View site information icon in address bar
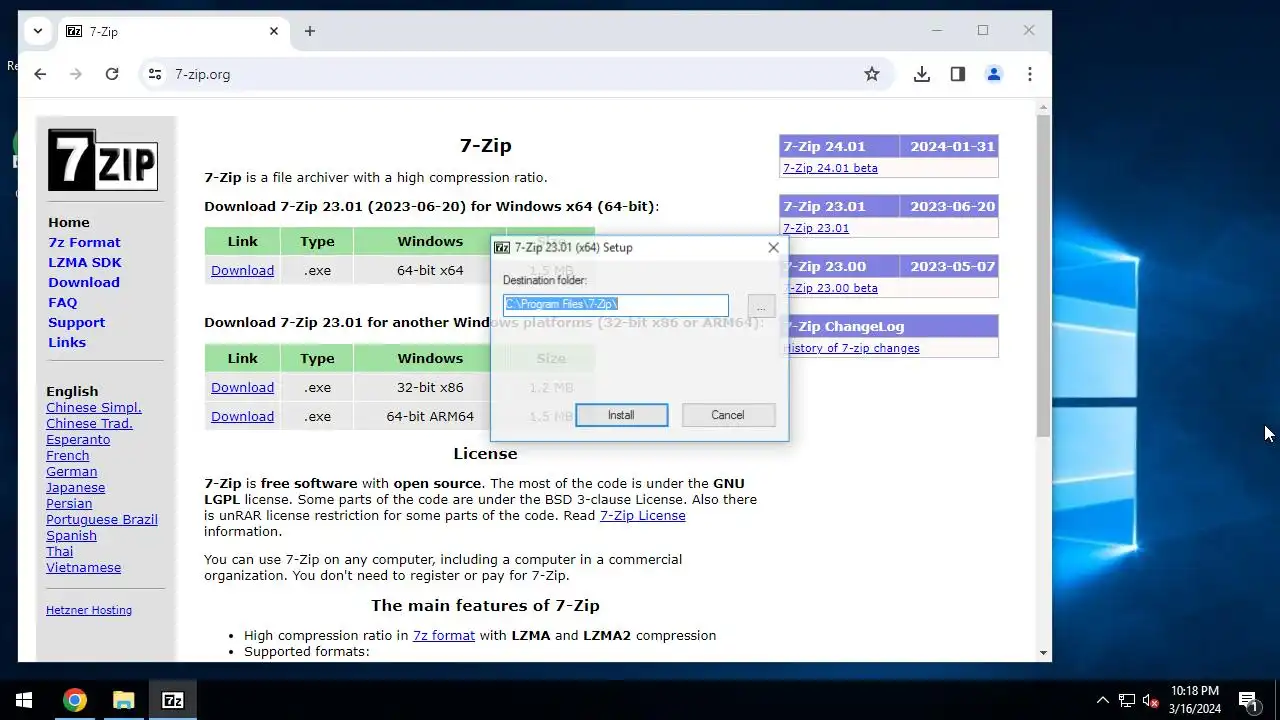This screenshot has height=720, width=1280. (x=154, y=74)
